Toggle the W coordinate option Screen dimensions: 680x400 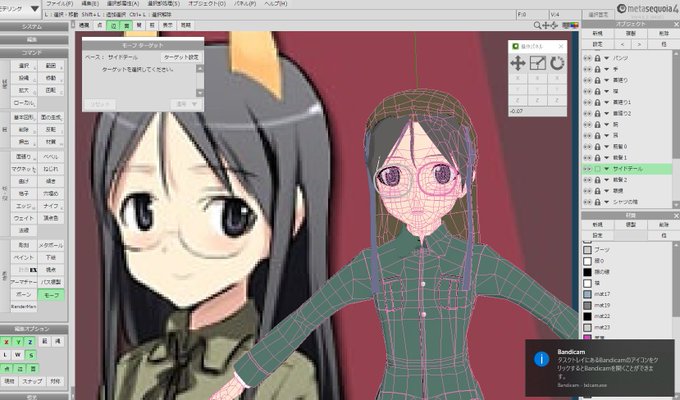[x=19, y=355]
